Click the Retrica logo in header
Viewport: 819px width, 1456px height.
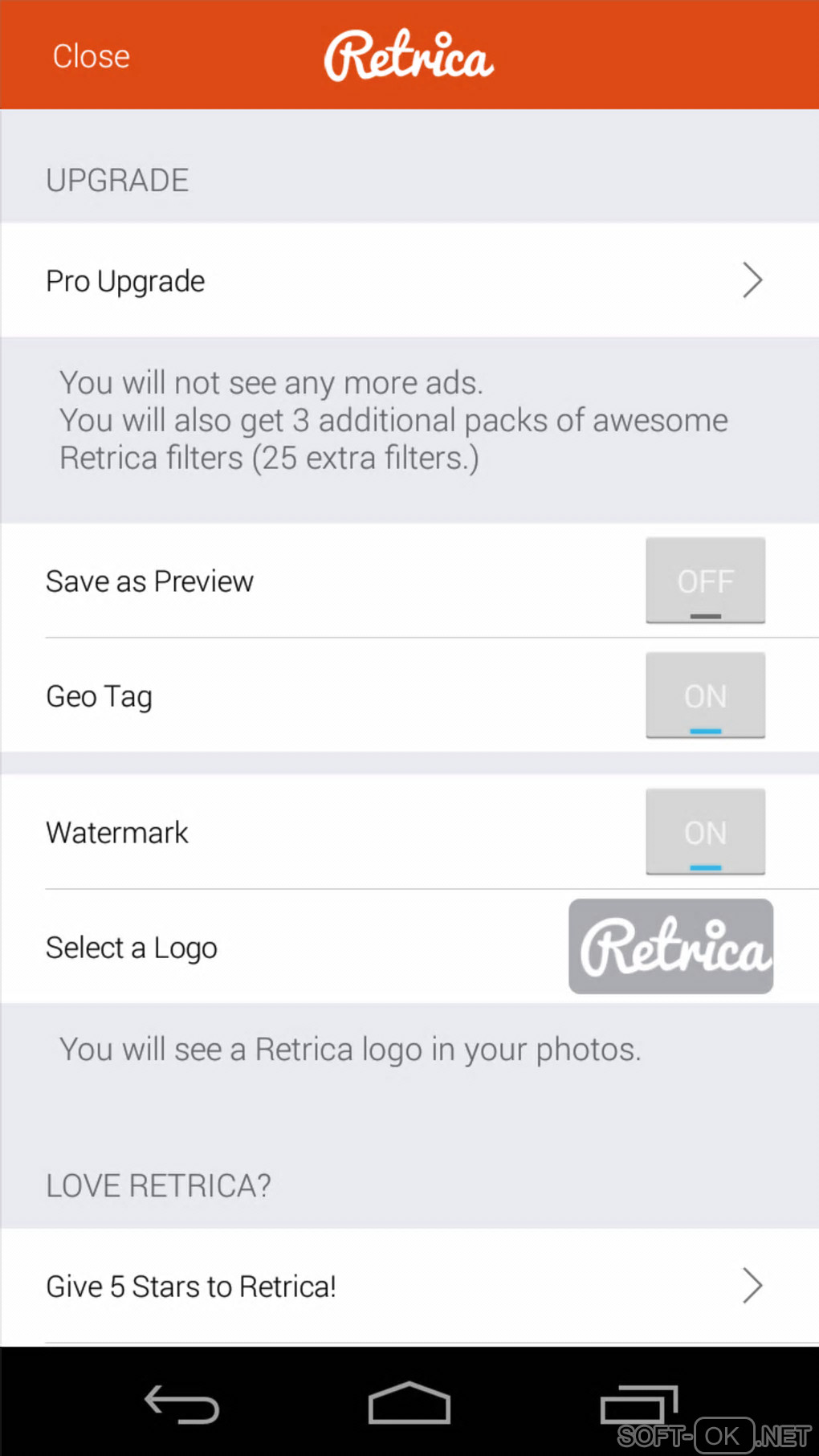tap(409, 55)
